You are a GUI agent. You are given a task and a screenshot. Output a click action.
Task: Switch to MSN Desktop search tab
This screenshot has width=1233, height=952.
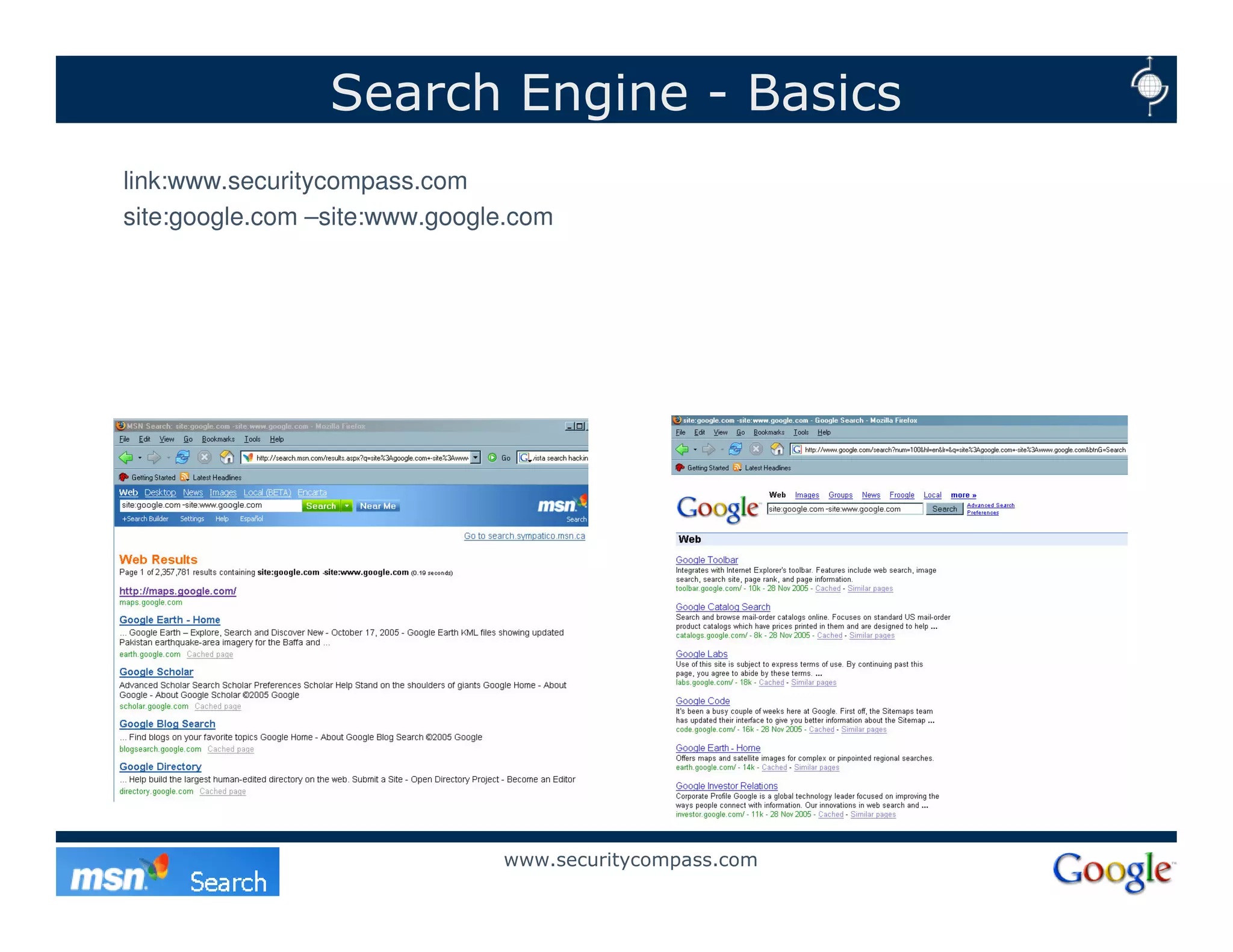pyautogui.click(x=160, y=492)
